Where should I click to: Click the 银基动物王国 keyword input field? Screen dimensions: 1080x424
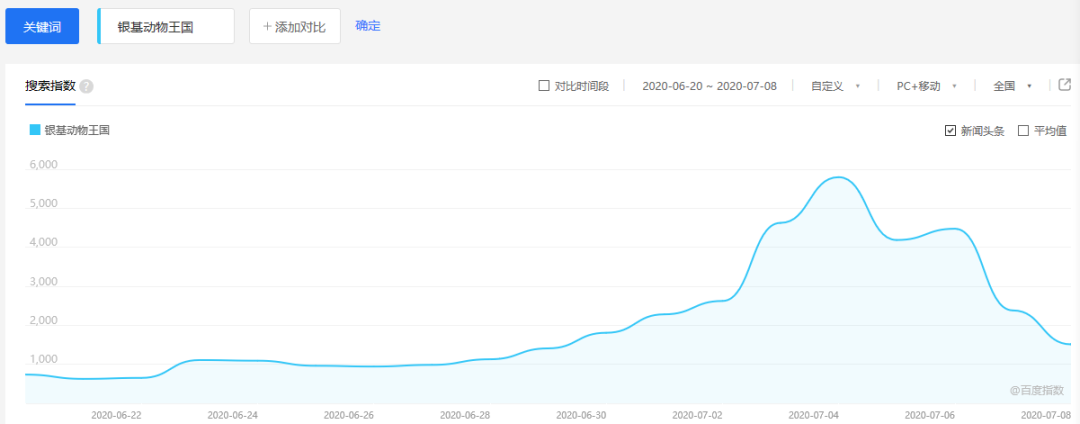[166, 26]
